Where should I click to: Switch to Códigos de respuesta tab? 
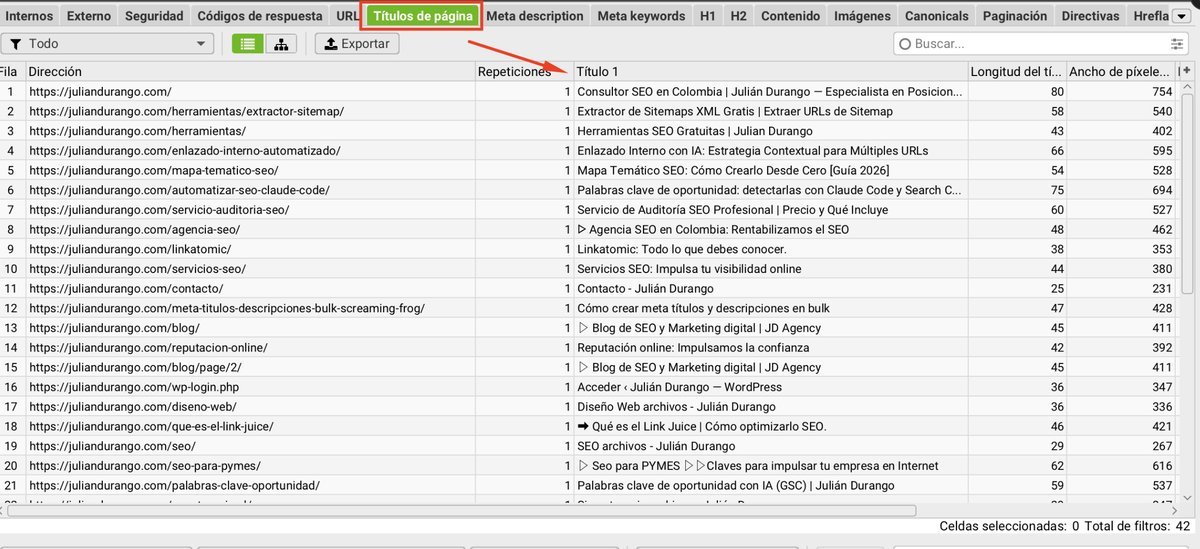click(x=260, y=16)
